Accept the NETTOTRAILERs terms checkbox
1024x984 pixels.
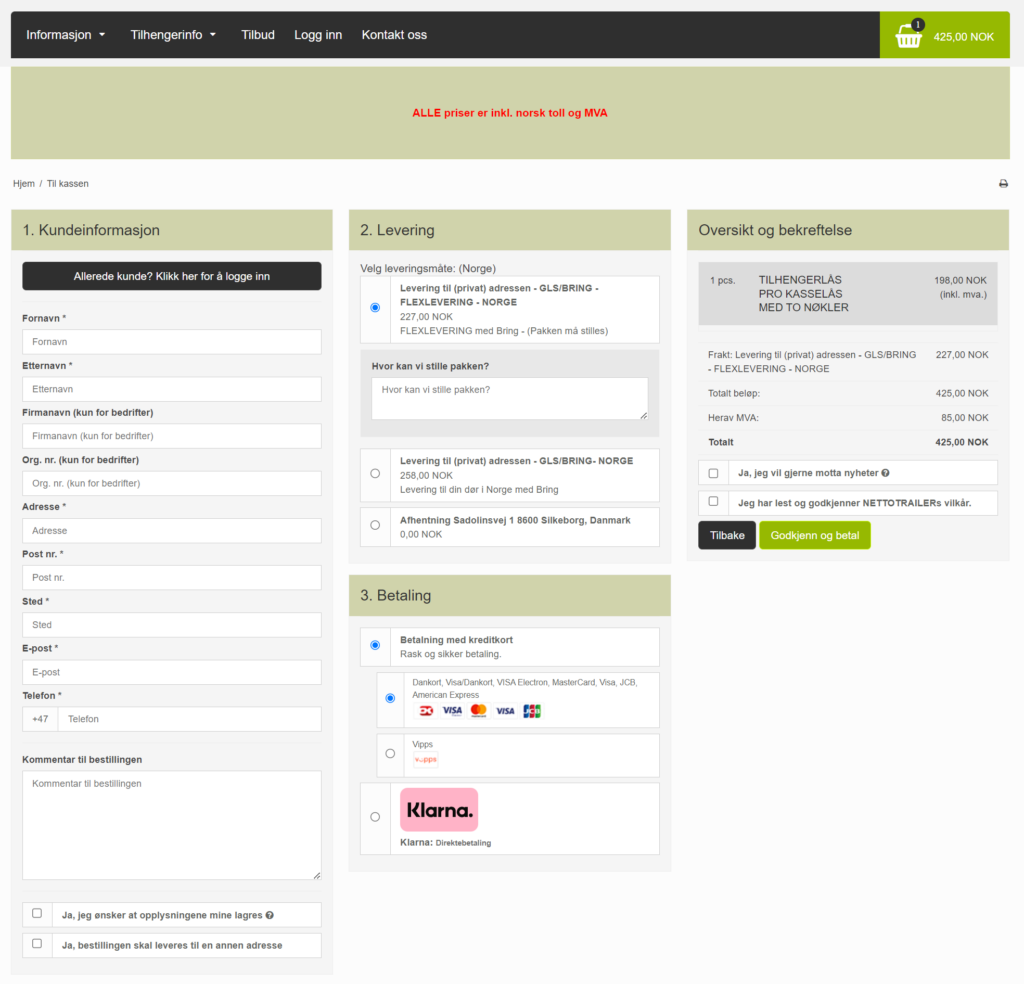(713, 502)
